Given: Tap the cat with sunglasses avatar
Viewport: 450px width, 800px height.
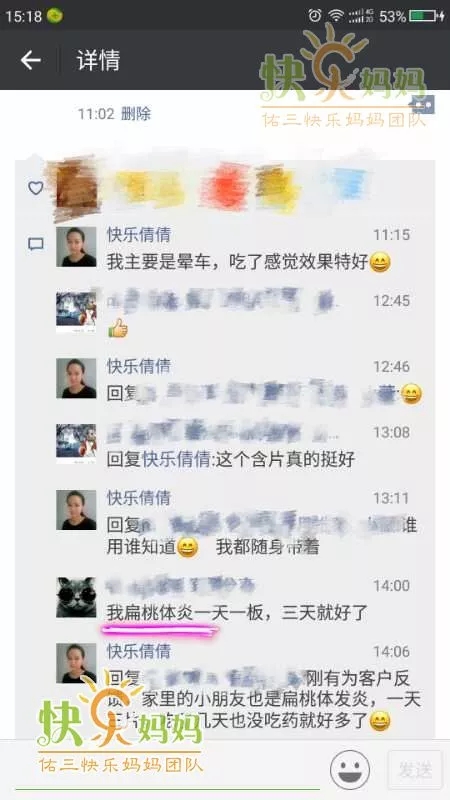Looking at the screenshot, I should pos(76,597).
